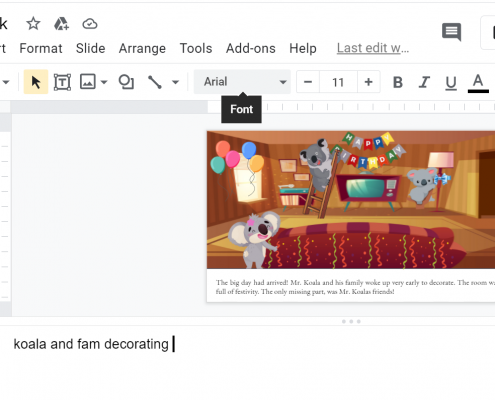Check the cloud save status icon
The height and width of the screenshot is (400, 495).
click(x=90, y=24)
